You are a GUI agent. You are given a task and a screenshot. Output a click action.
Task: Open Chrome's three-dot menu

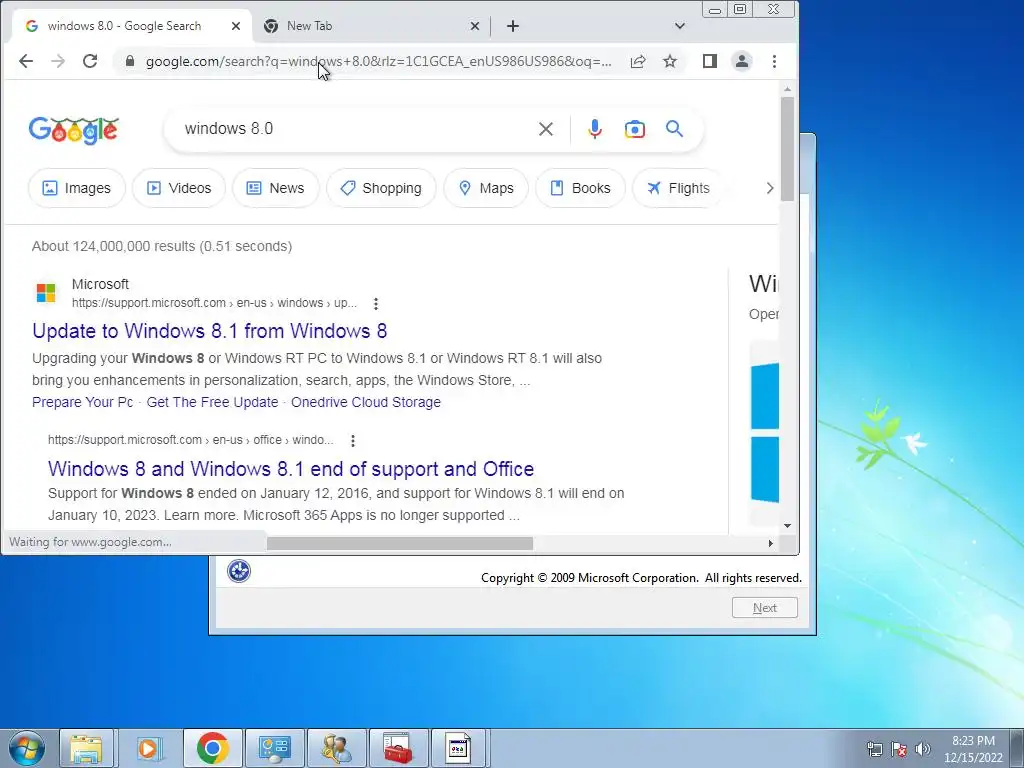(x=775, y=61)
